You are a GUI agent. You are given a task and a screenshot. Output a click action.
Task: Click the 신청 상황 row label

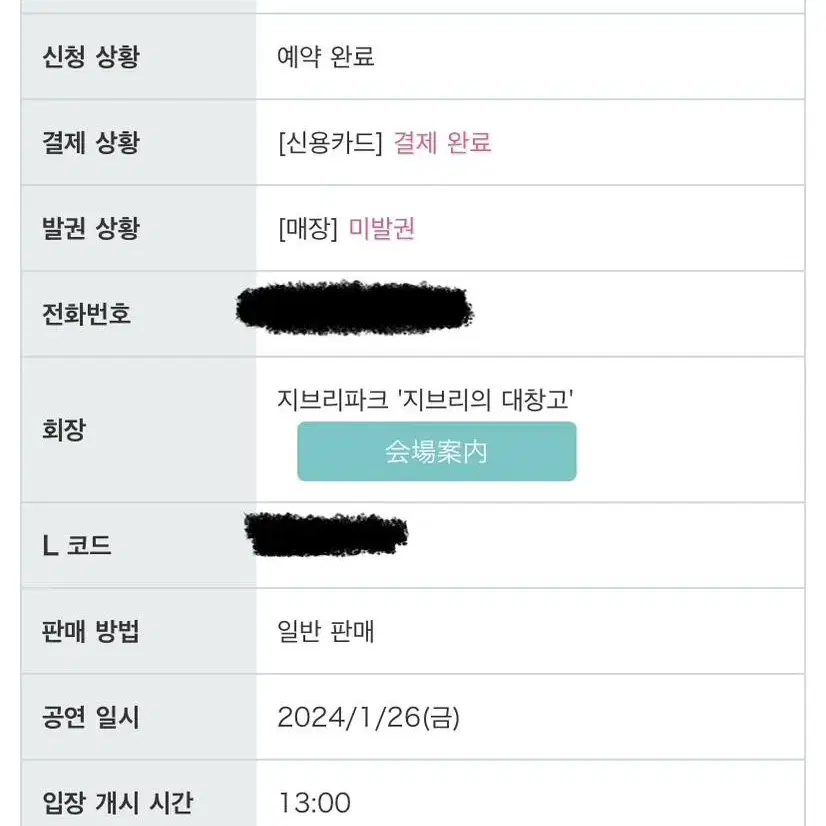[x=91, y=56]
